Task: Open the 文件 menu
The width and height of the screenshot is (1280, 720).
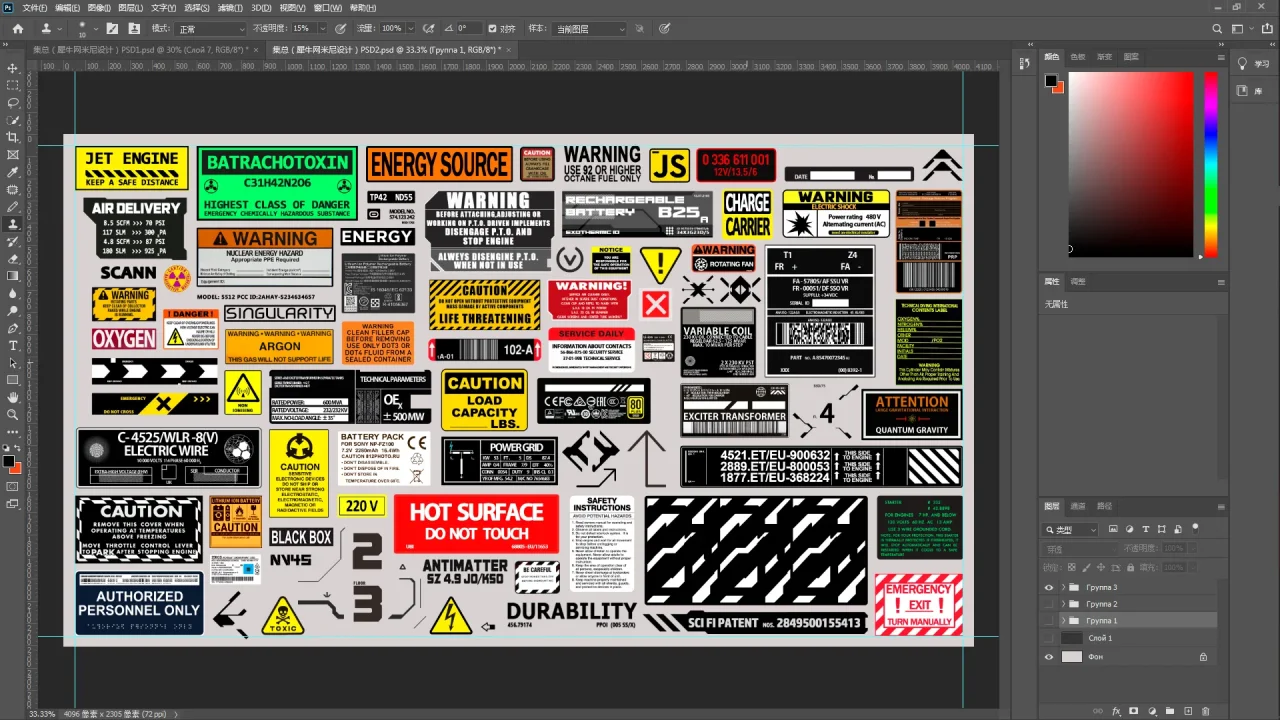Action: pyautogui.click(x=34, y=7)
